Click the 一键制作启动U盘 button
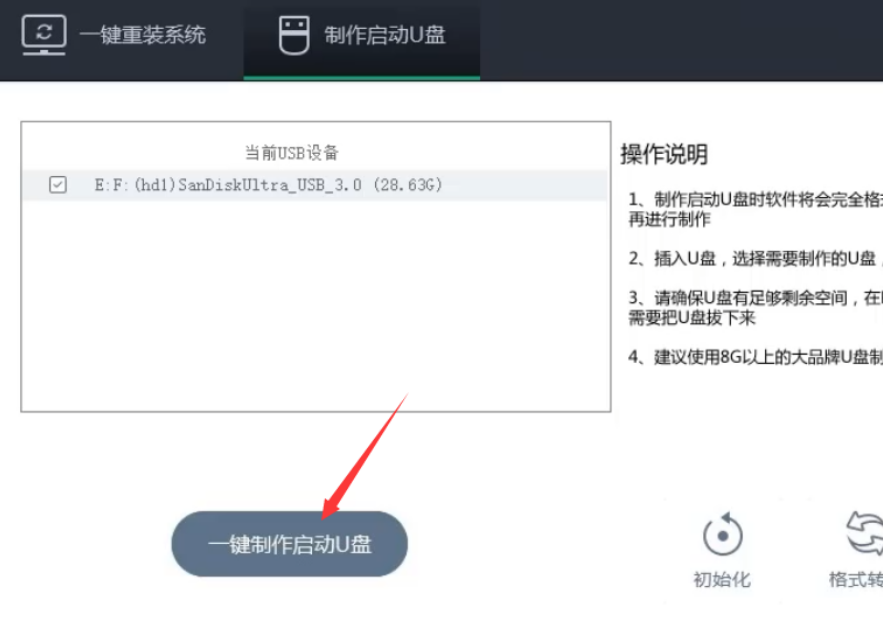This screenshot has width=883, height=644. click(289, 544)
